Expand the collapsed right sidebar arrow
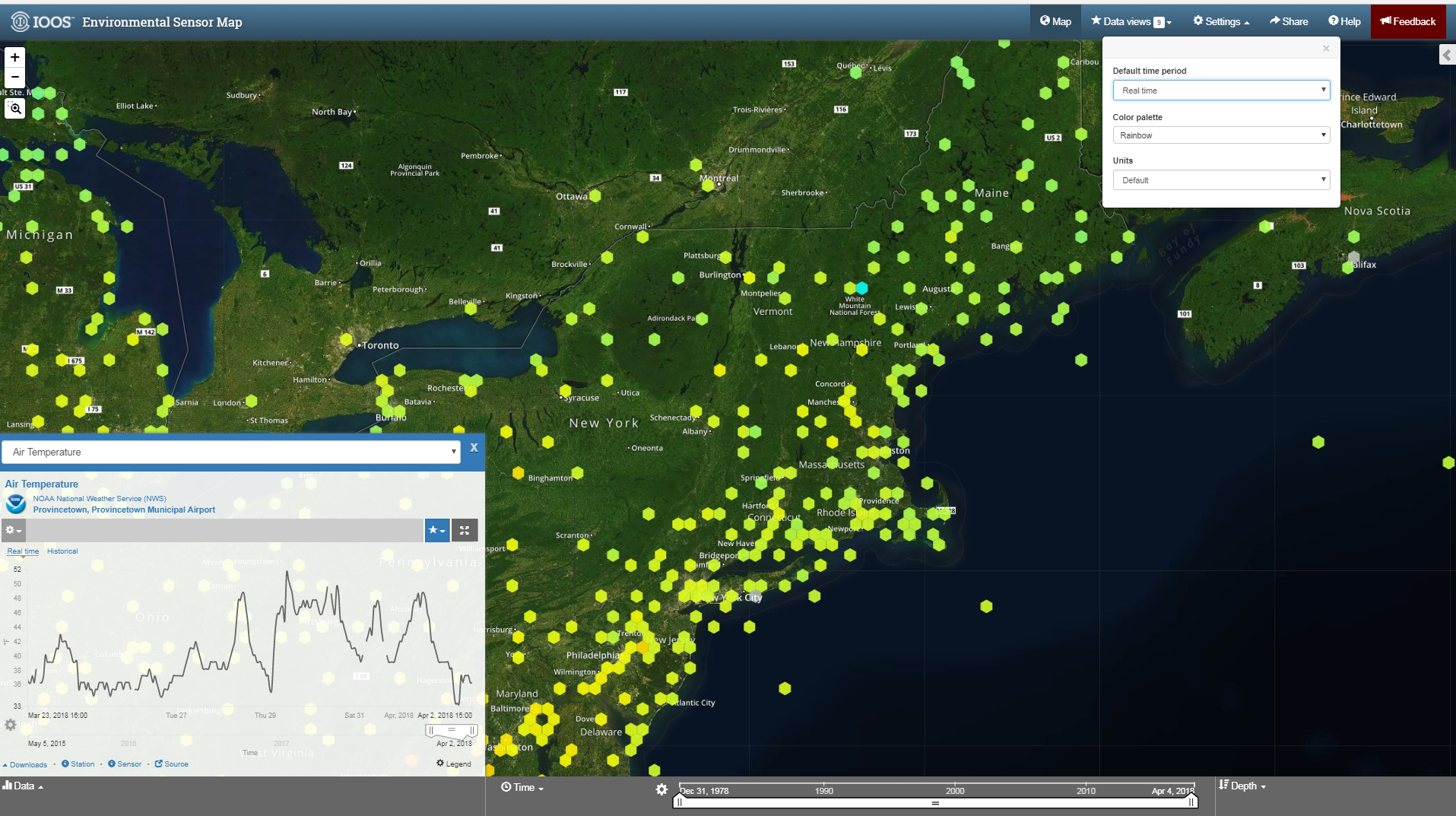Viewport: 1456px width, 816px height. click(1447, 55)
